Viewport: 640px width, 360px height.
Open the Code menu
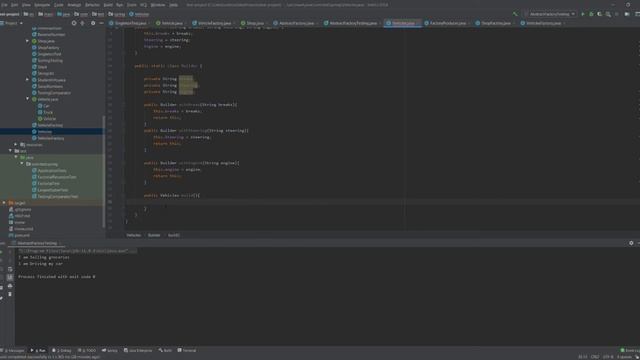59,5
